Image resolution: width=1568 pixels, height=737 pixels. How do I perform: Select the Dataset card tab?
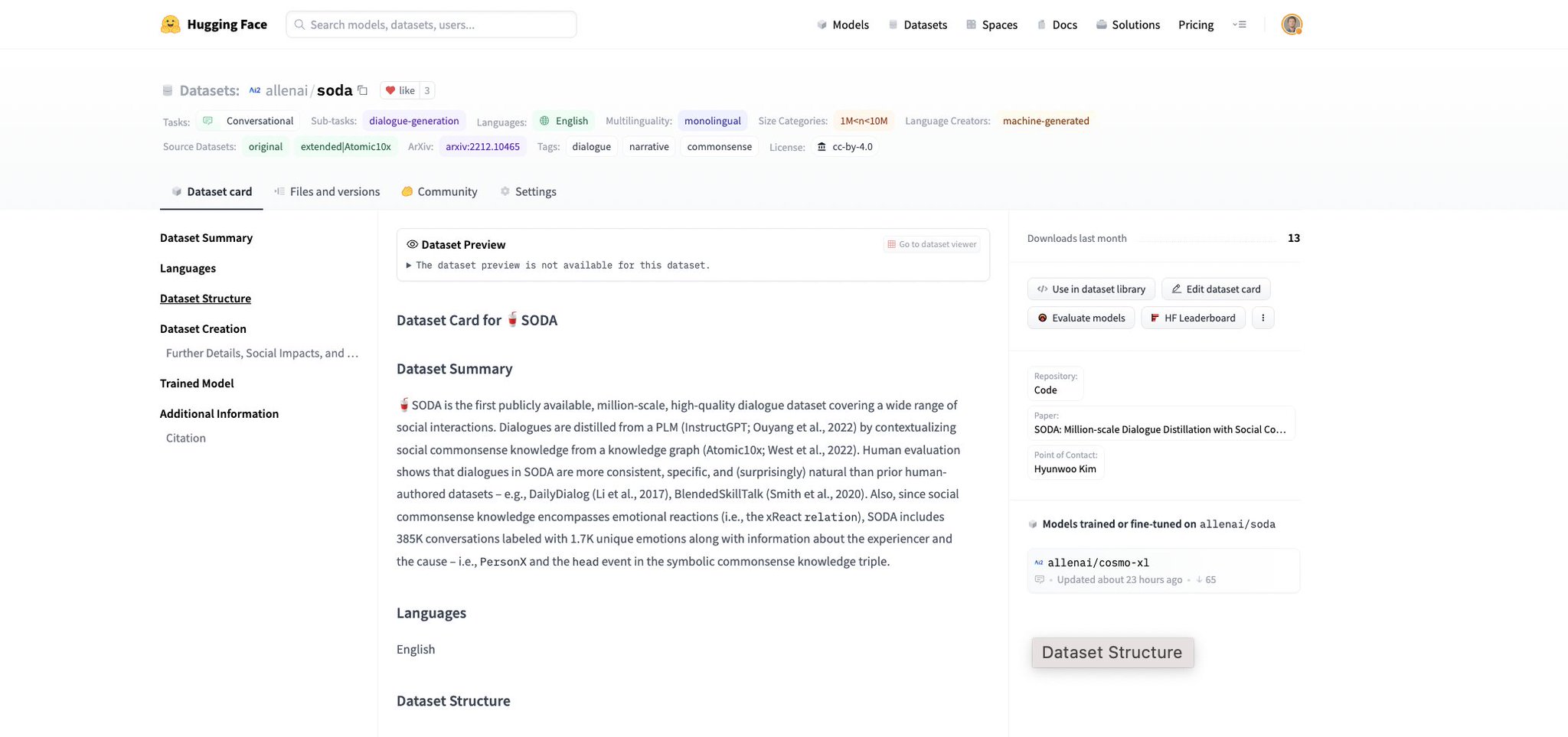[x=211, y=191]
